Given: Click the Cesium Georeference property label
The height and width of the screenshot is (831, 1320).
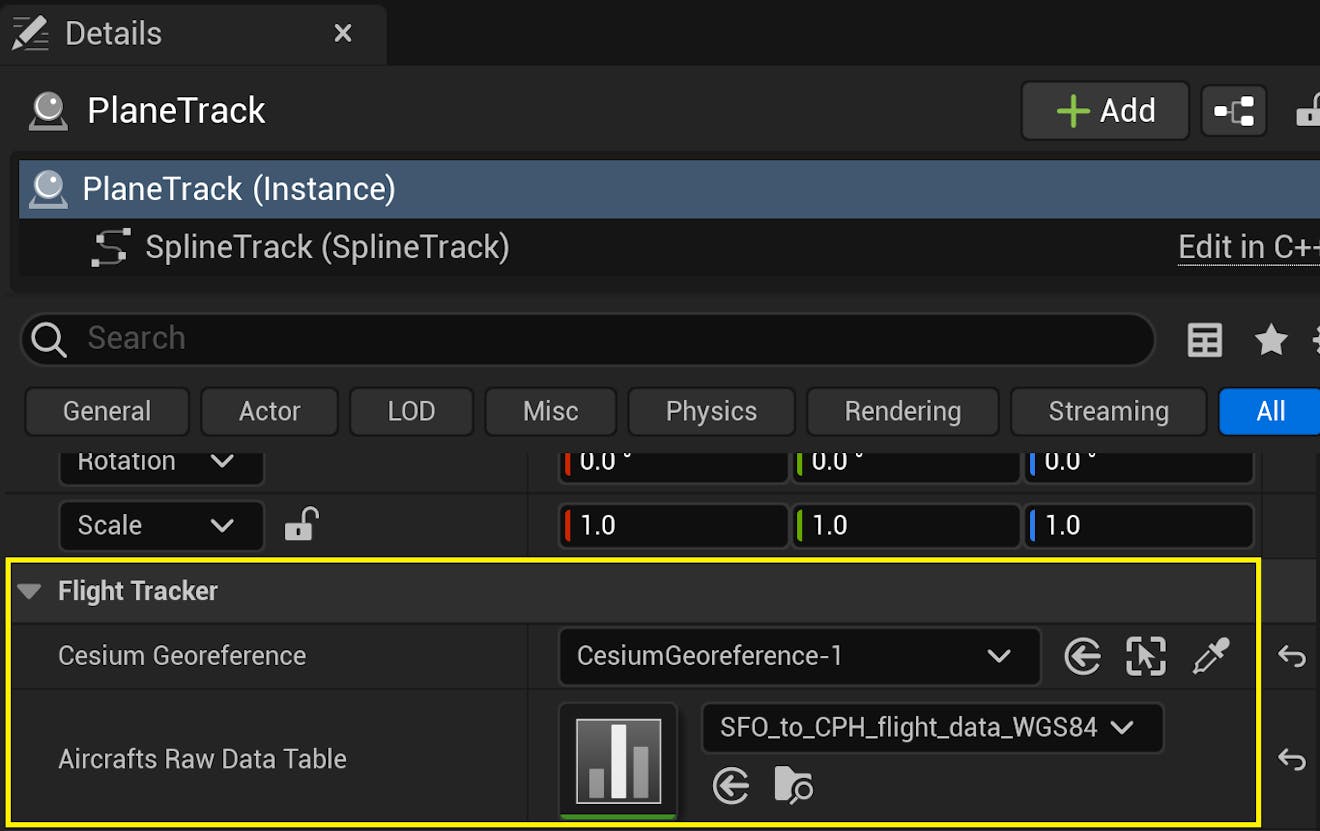Looking at the screenshot, I should pos(182,656).
